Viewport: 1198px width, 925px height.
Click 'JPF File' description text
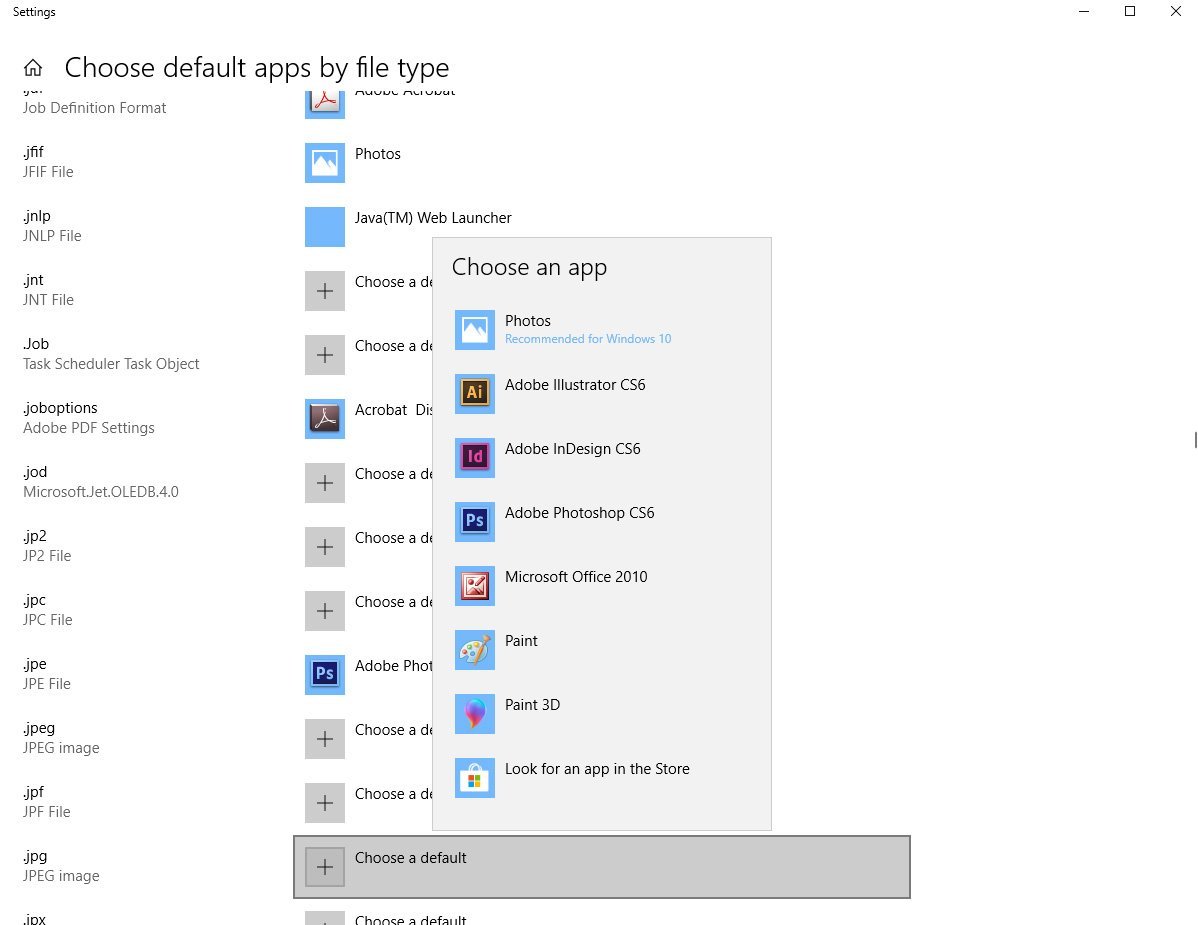pos(47,812)
